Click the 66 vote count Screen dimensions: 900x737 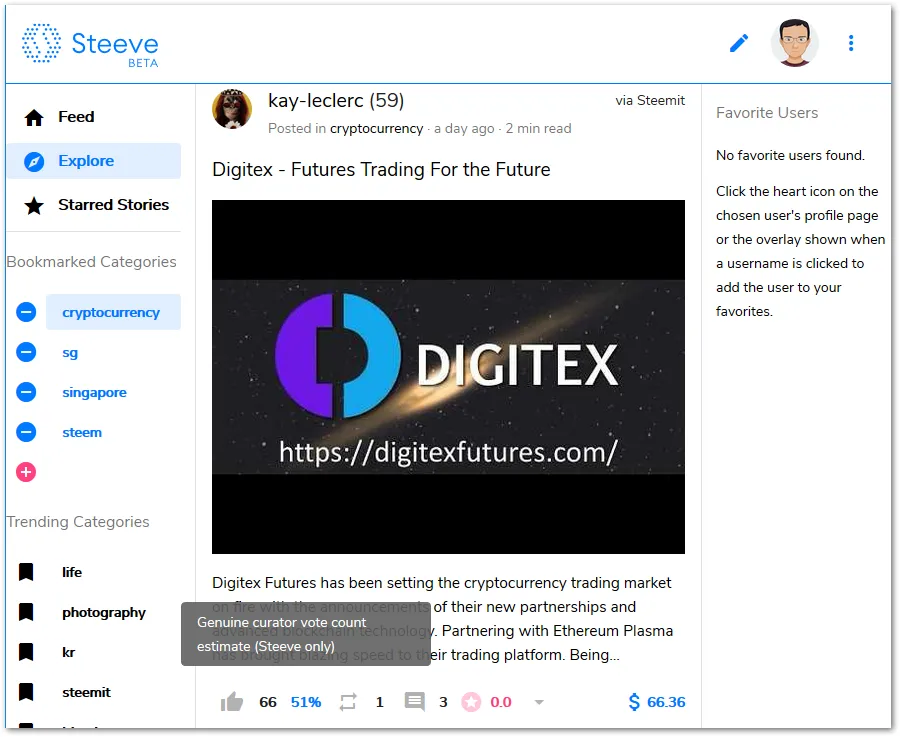click(x=267, y=703)
